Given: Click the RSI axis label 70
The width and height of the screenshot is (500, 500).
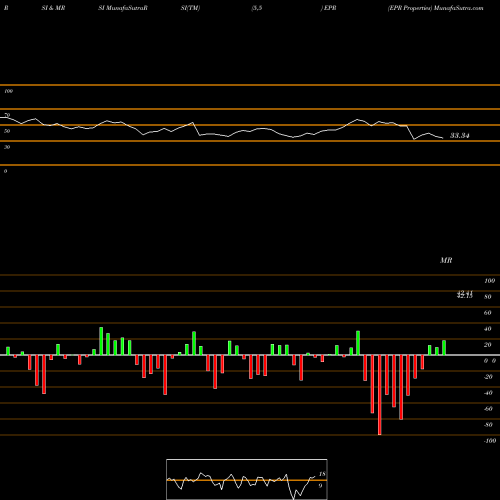Looking at the screenshot, I should (7, 115).
